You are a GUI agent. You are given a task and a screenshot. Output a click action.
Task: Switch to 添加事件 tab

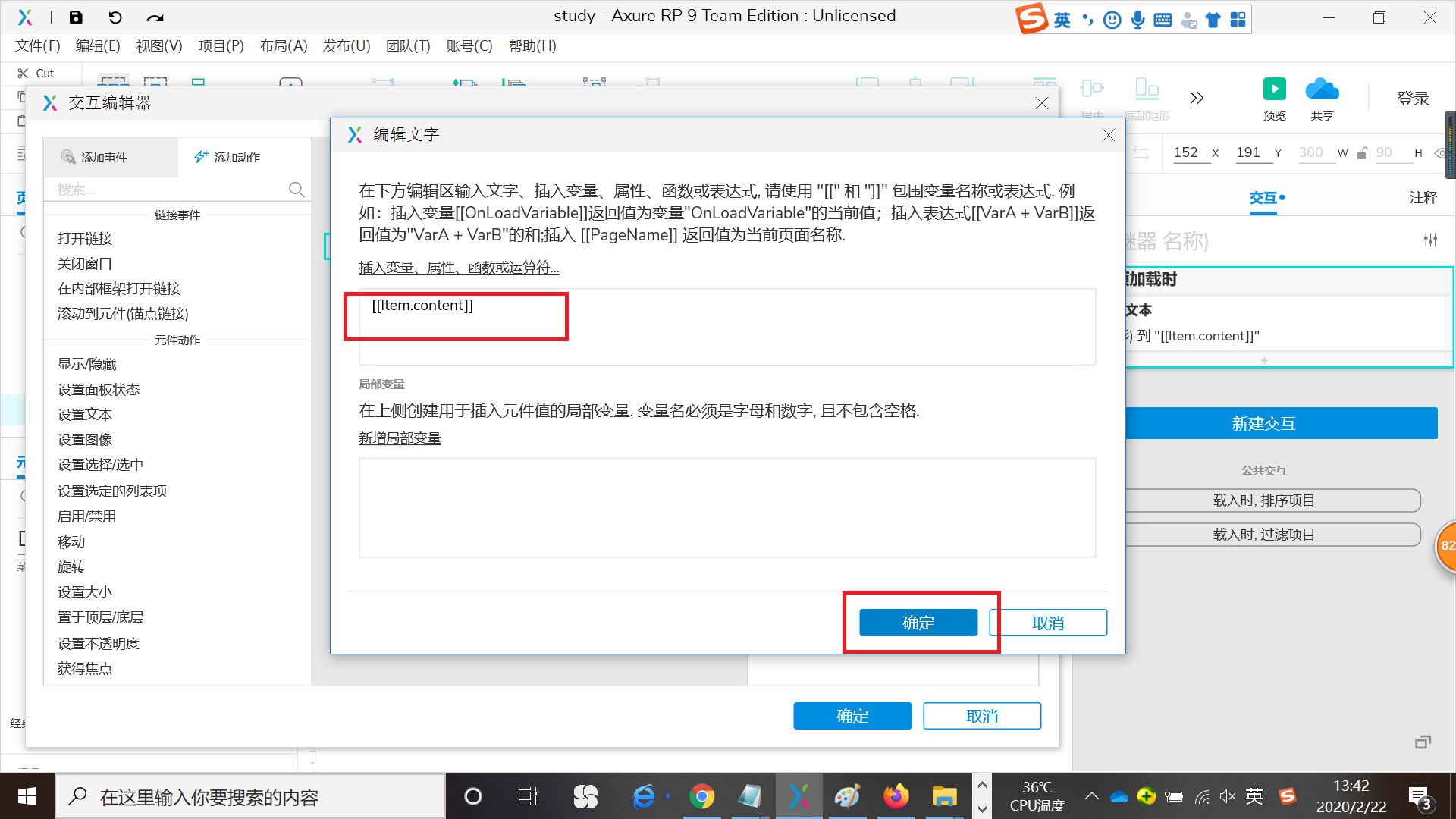(x=111, y=157)
